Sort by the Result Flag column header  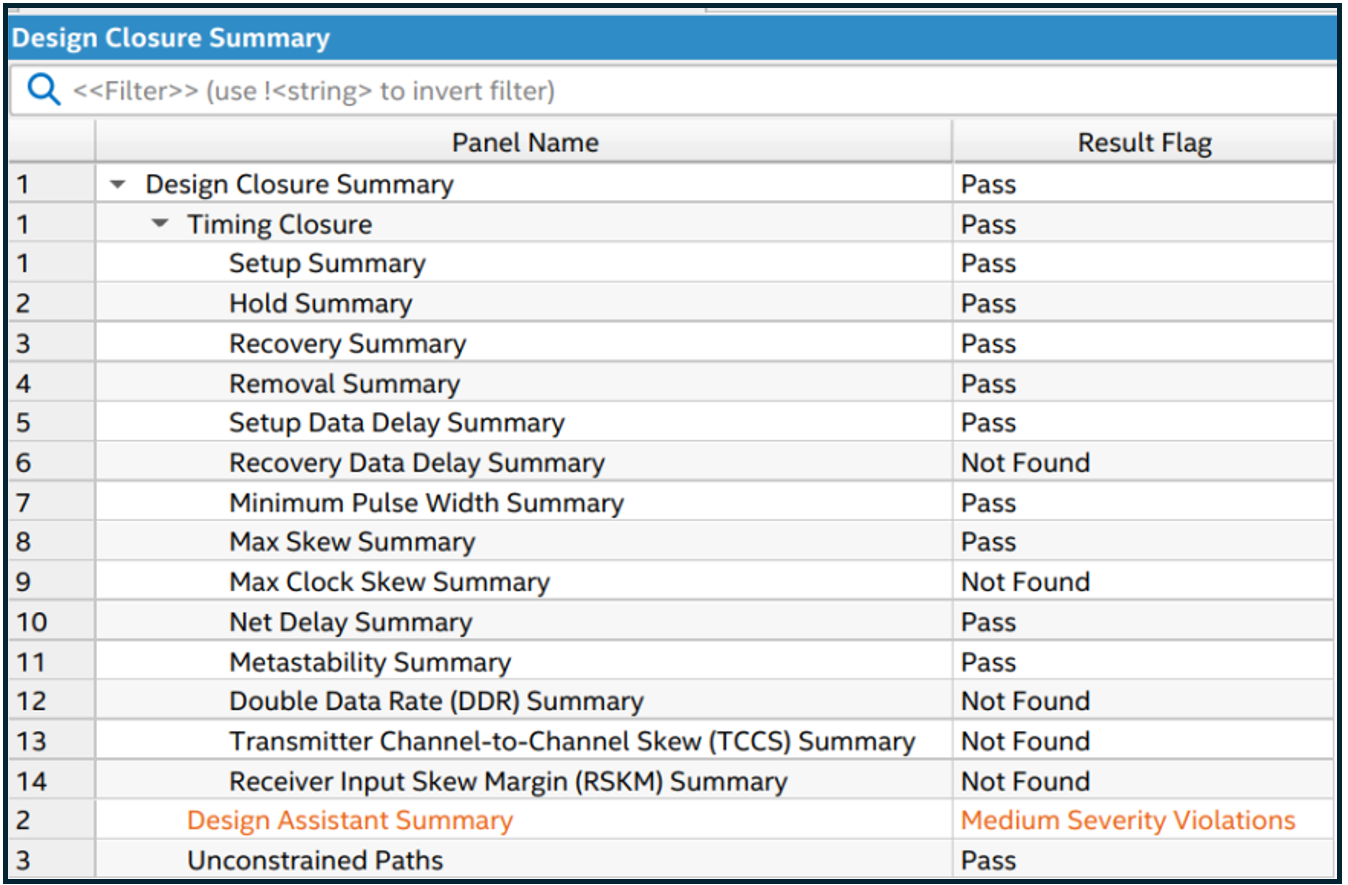[x=1143, y=142]
